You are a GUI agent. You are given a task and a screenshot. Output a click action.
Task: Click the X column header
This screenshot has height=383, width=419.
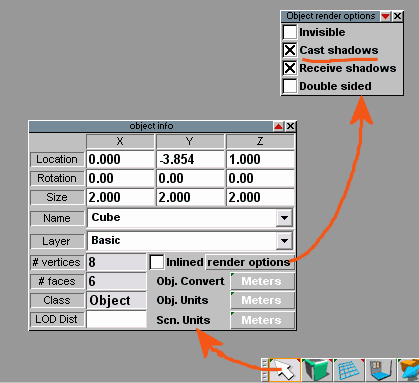pos(120,141)
